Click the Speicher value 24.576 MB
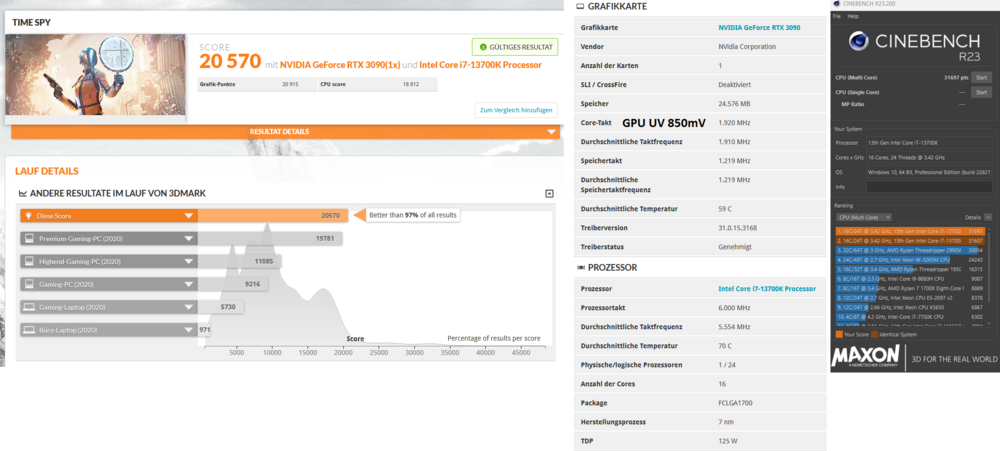 pos(735,103)
